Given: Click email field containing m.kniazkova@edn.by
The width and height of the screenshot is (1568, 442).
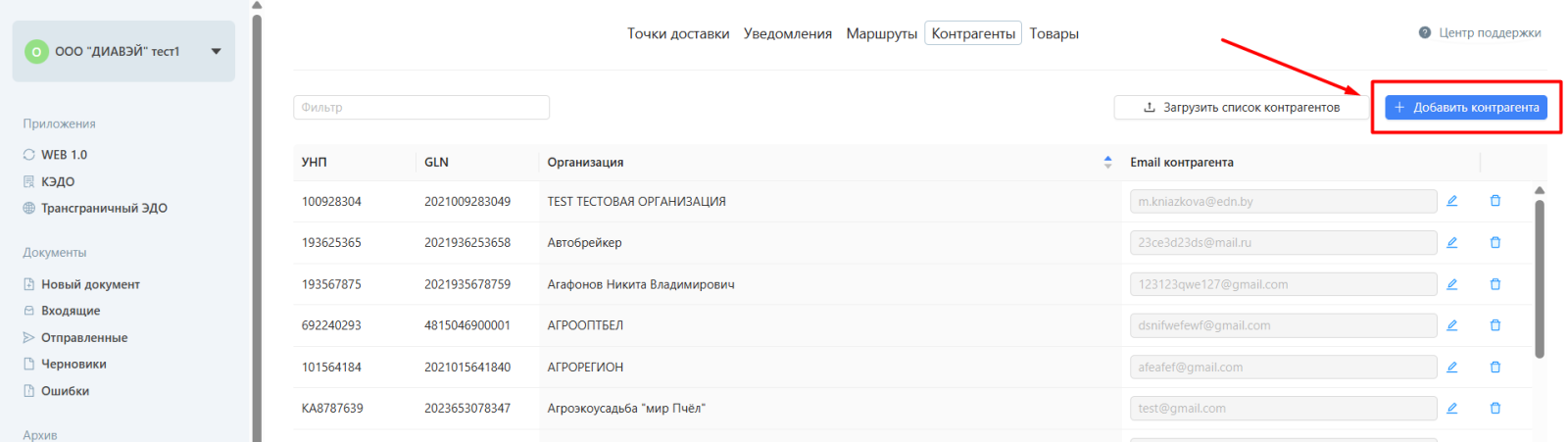Looking at the screenshot, I should point(1282,202).
